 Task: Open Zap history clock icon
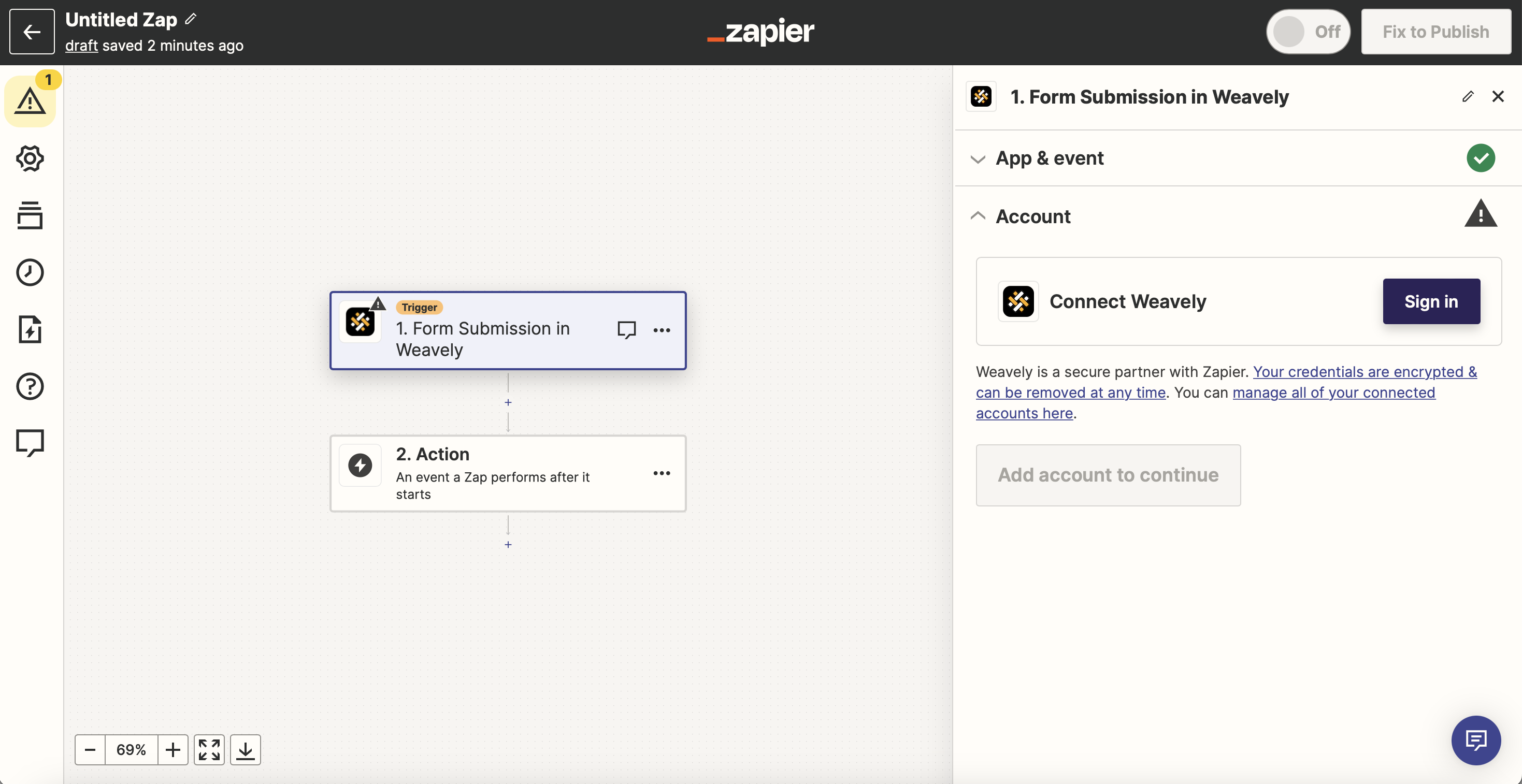[x=30, y=272]
